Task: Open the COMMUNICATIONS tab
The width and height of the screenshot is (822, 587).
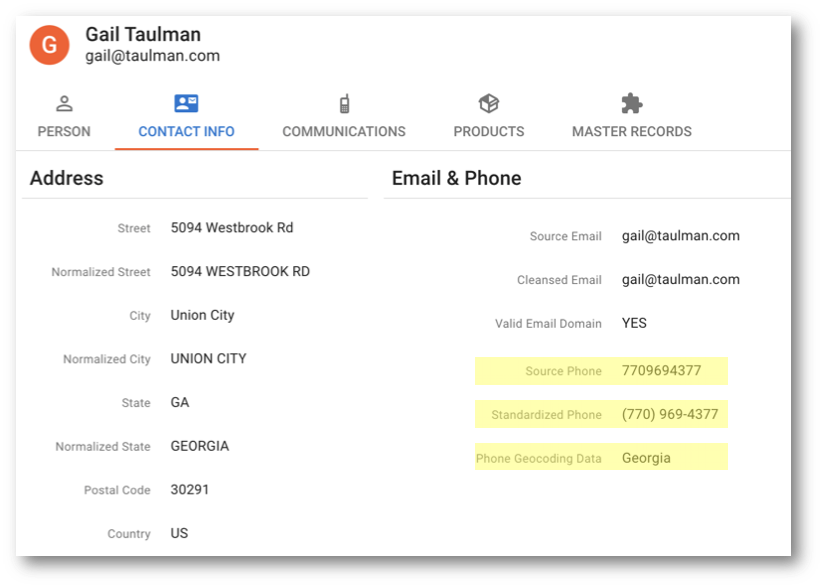Action: click(x=344, y=132)
